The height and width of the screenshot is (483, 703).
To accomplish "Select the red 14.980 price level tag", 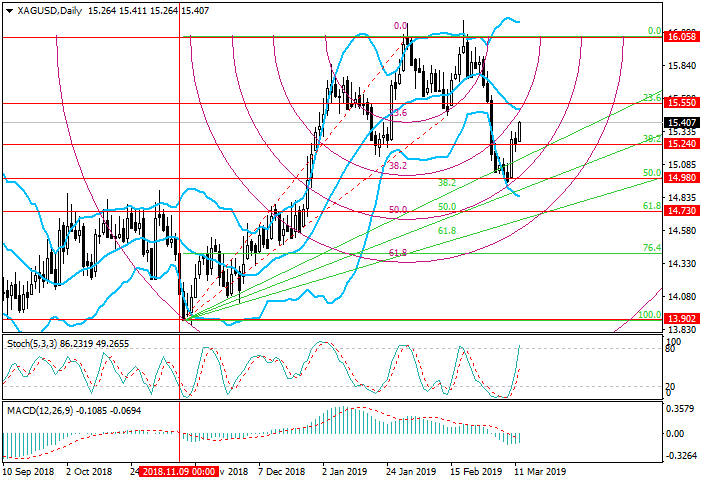I will point(683,179).
